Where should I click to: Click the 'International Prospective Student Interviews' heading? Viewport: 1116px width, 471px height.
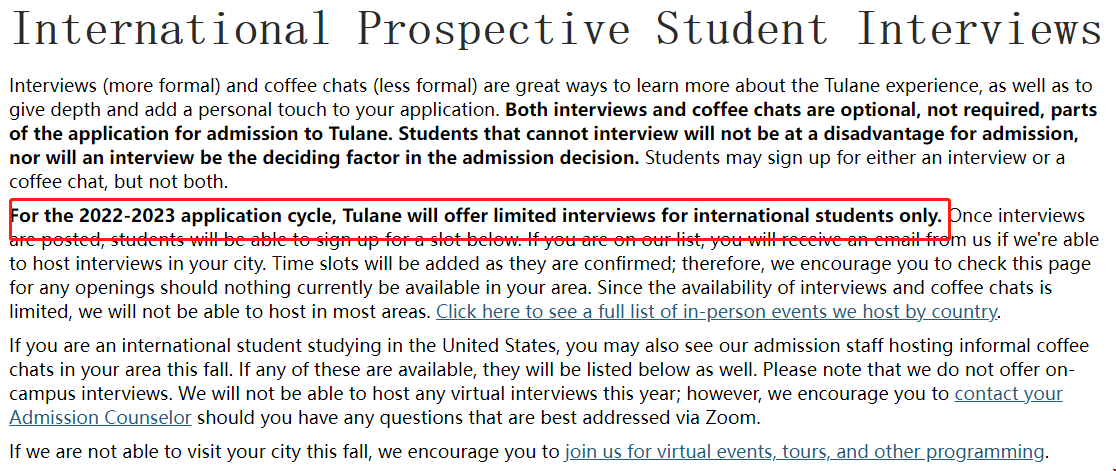[556, 30]
